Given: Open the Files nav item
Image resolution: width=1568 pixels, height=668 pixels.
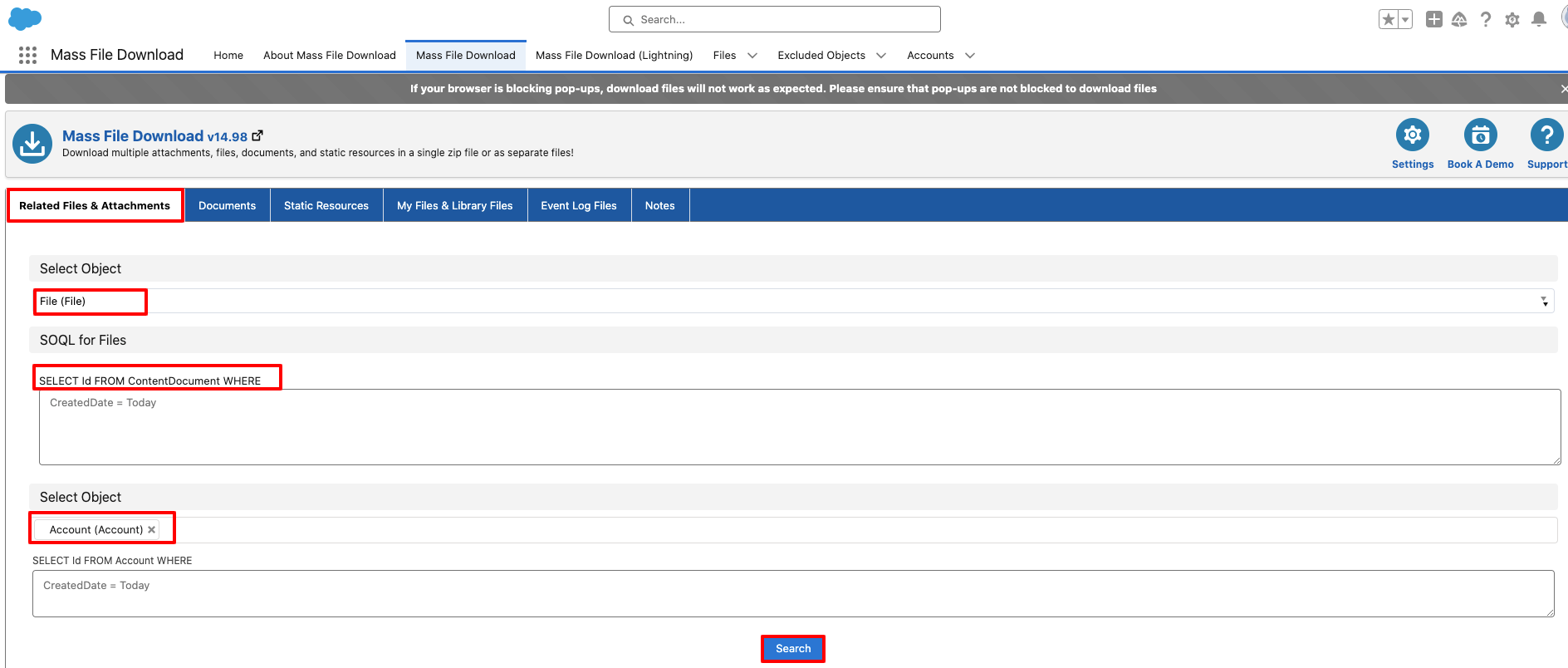Looking at the screenshot, I should [x=724, y=55].
